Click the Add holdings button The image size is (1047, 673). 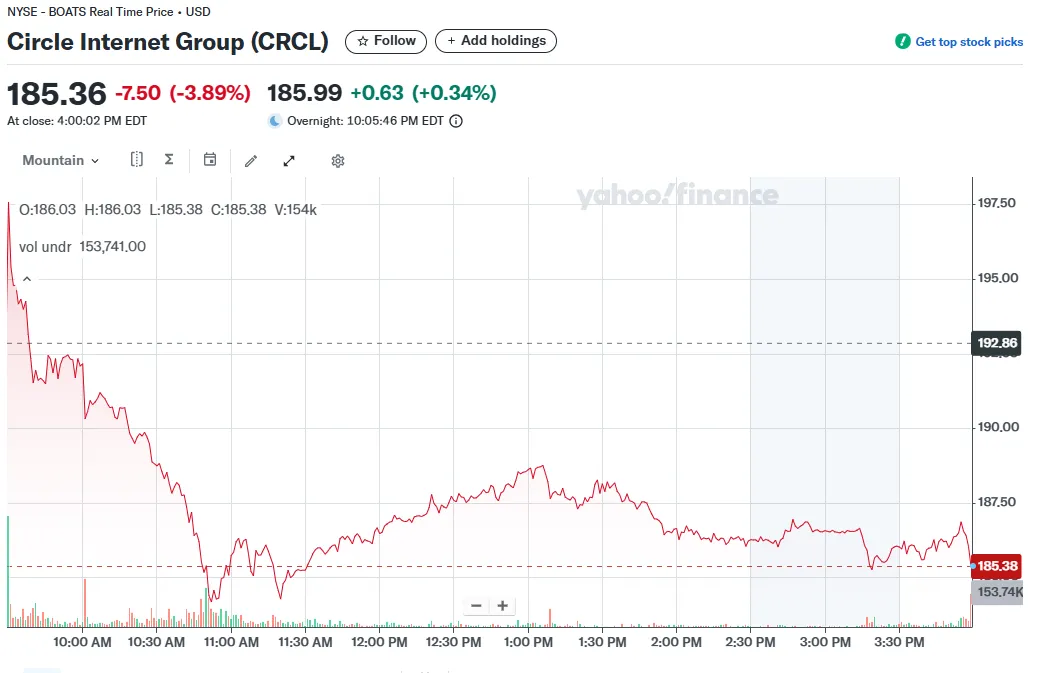click(496, 41)
